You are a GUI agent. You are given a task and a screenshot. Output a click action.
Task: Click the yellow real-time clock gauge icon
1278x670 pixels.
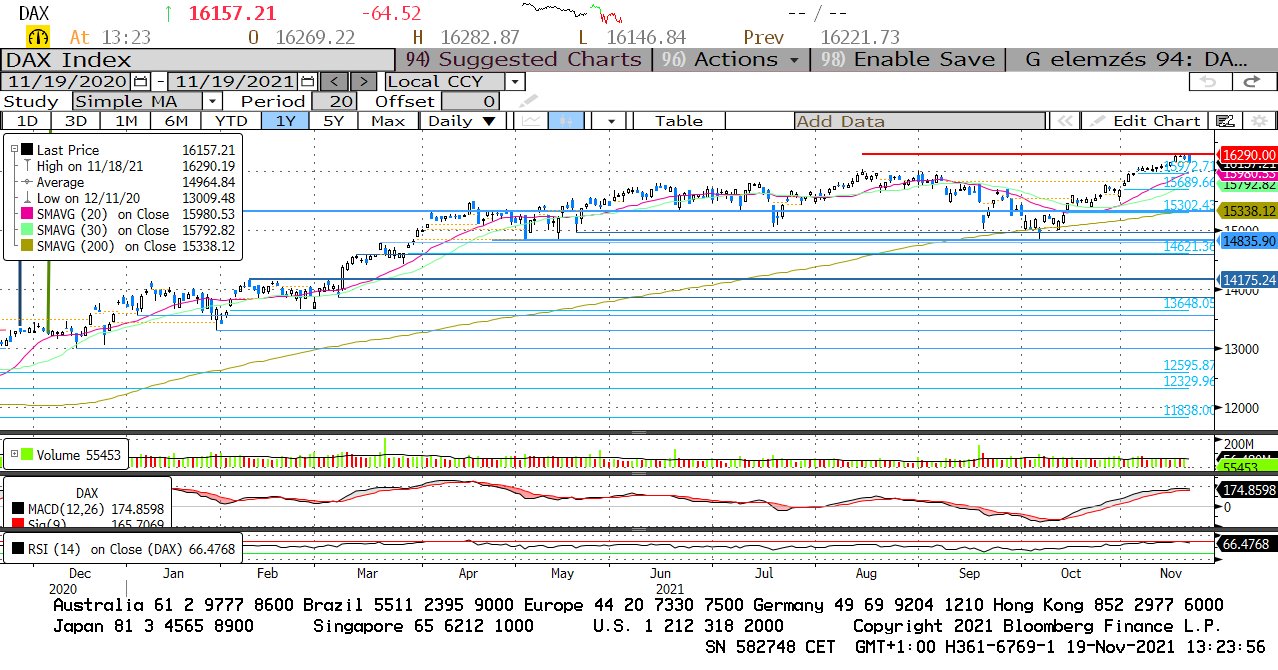click(37, 37)
